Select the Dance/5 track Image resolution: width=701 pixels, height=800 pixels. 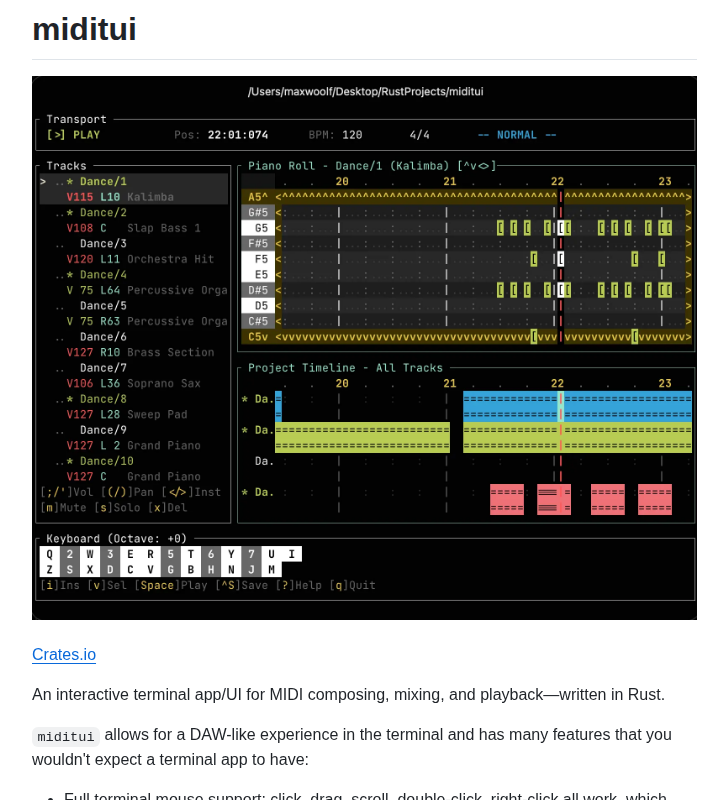click(x=103, y=306)
